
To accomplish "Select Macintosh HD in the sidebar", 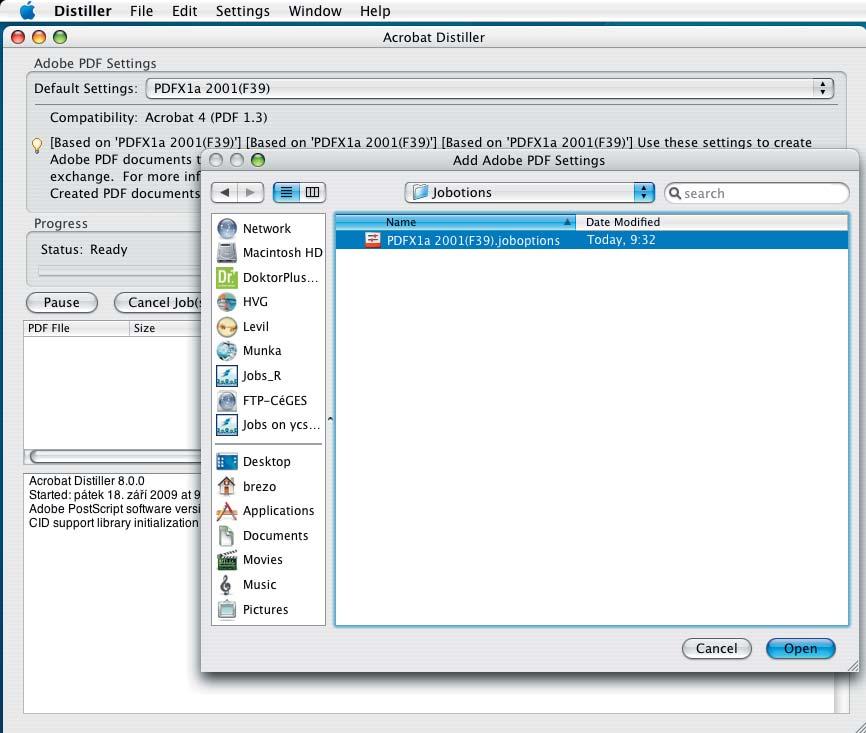I will pos(269,252).
